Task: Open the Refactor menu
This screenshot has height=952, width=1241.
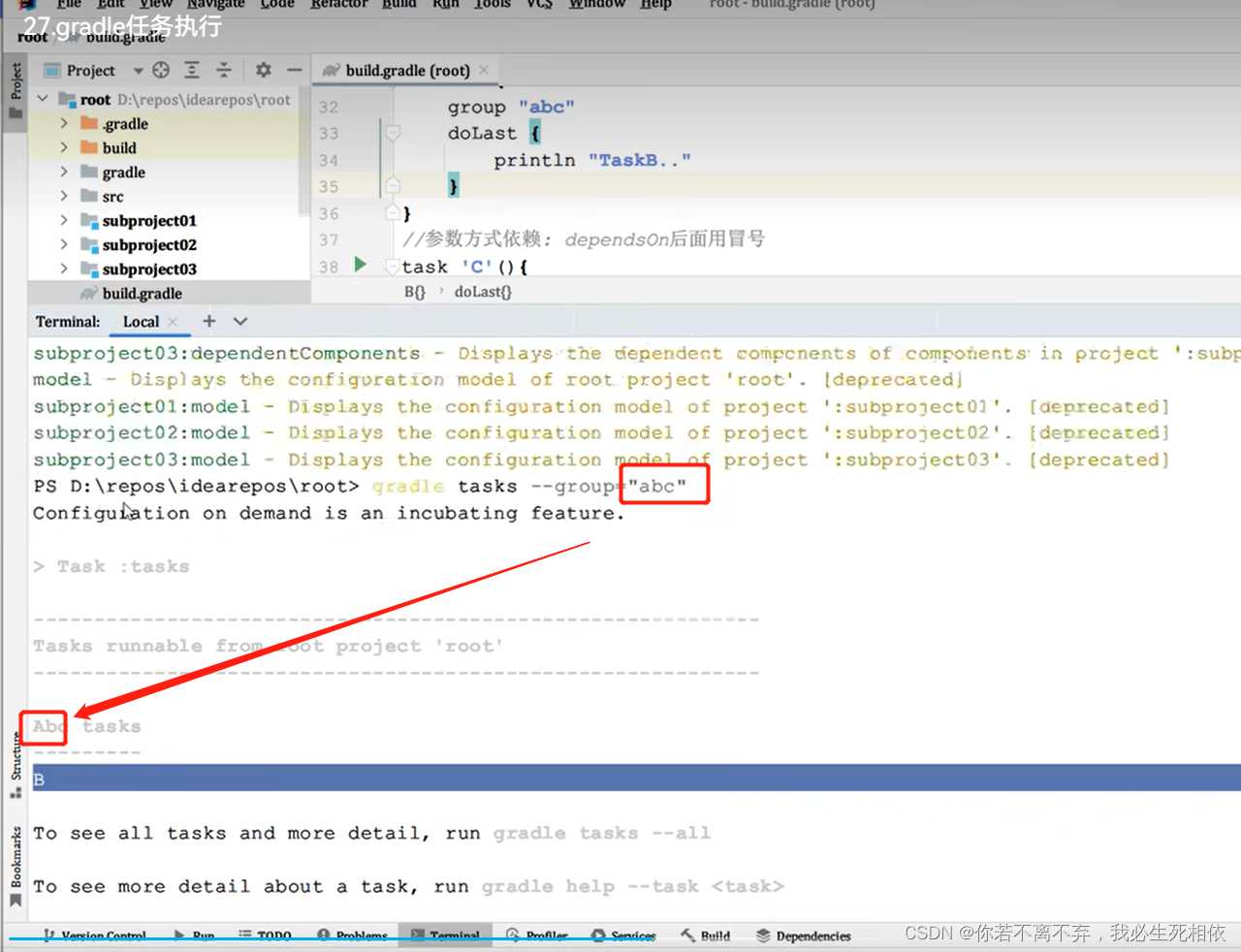Action: [339, 5]
